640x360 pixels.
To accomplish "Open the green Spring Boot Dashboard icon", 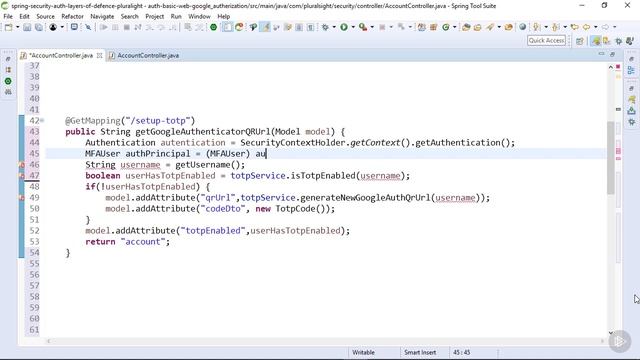I will pos(213,27).
